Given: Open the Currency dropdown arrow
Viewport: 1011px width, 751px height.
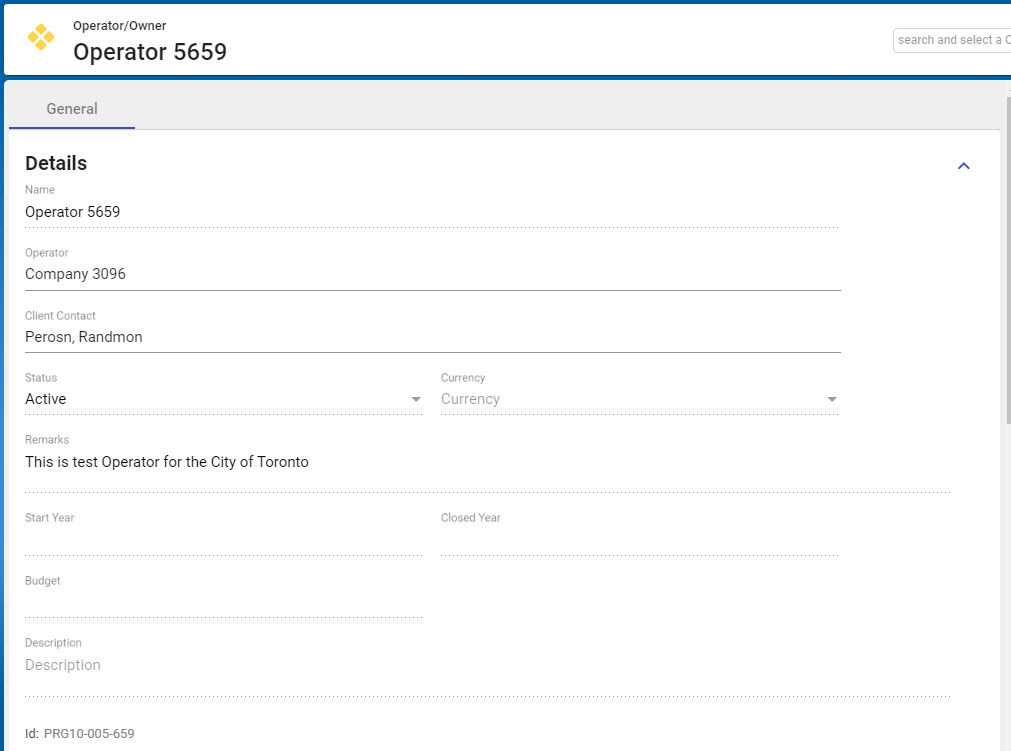Looking at the screenshot, I should pos(831,400).
